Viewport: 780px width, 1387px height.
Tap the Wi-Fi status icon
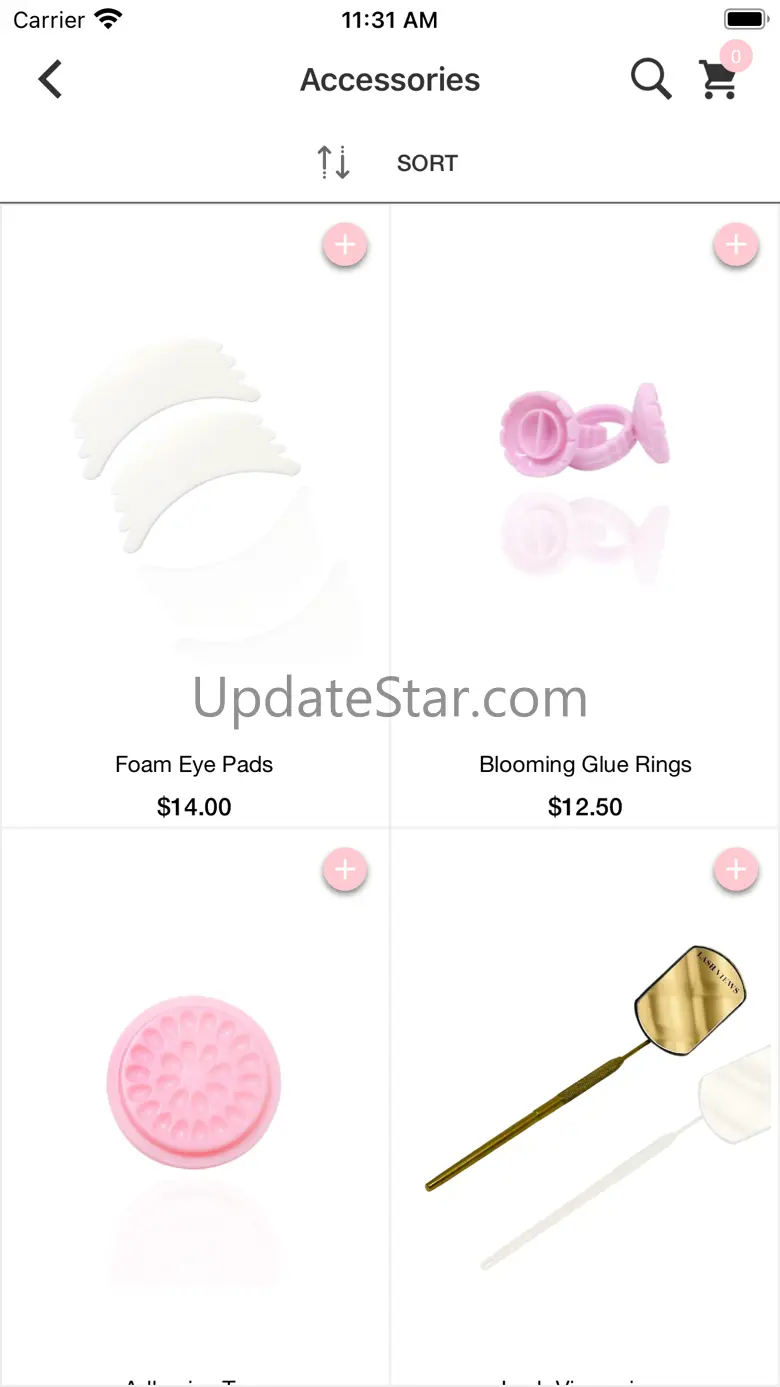tap(107, 19)
